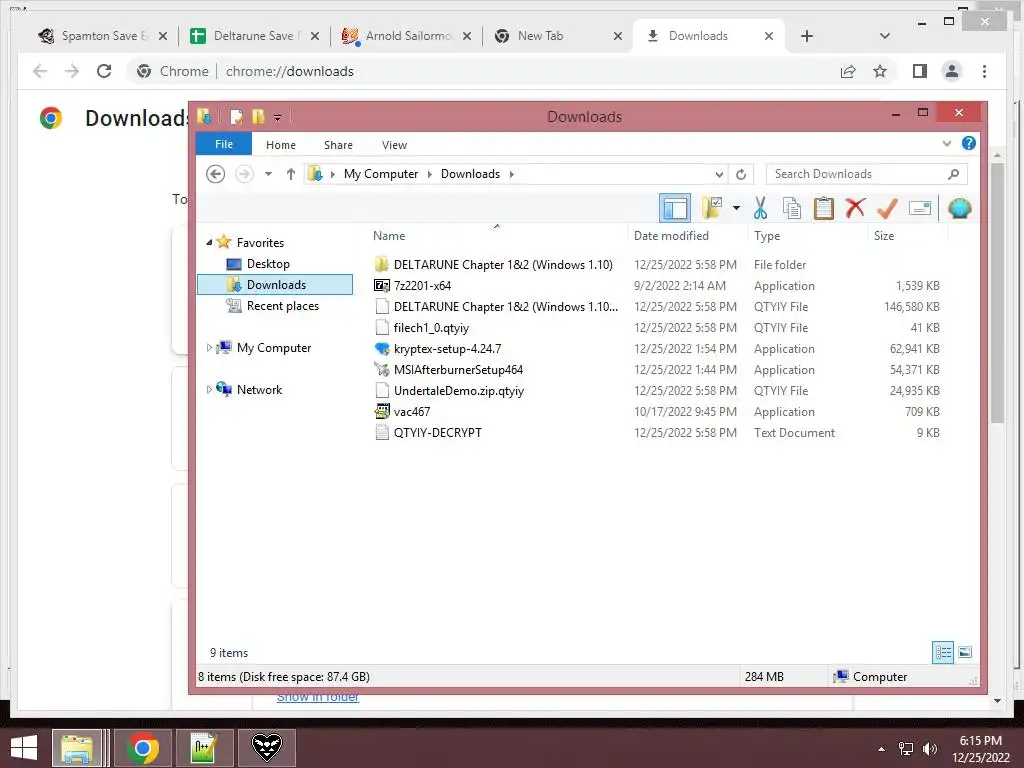Switch to large icons view button
Viewport: 1024px width, 768px height.
click(965, 652)
